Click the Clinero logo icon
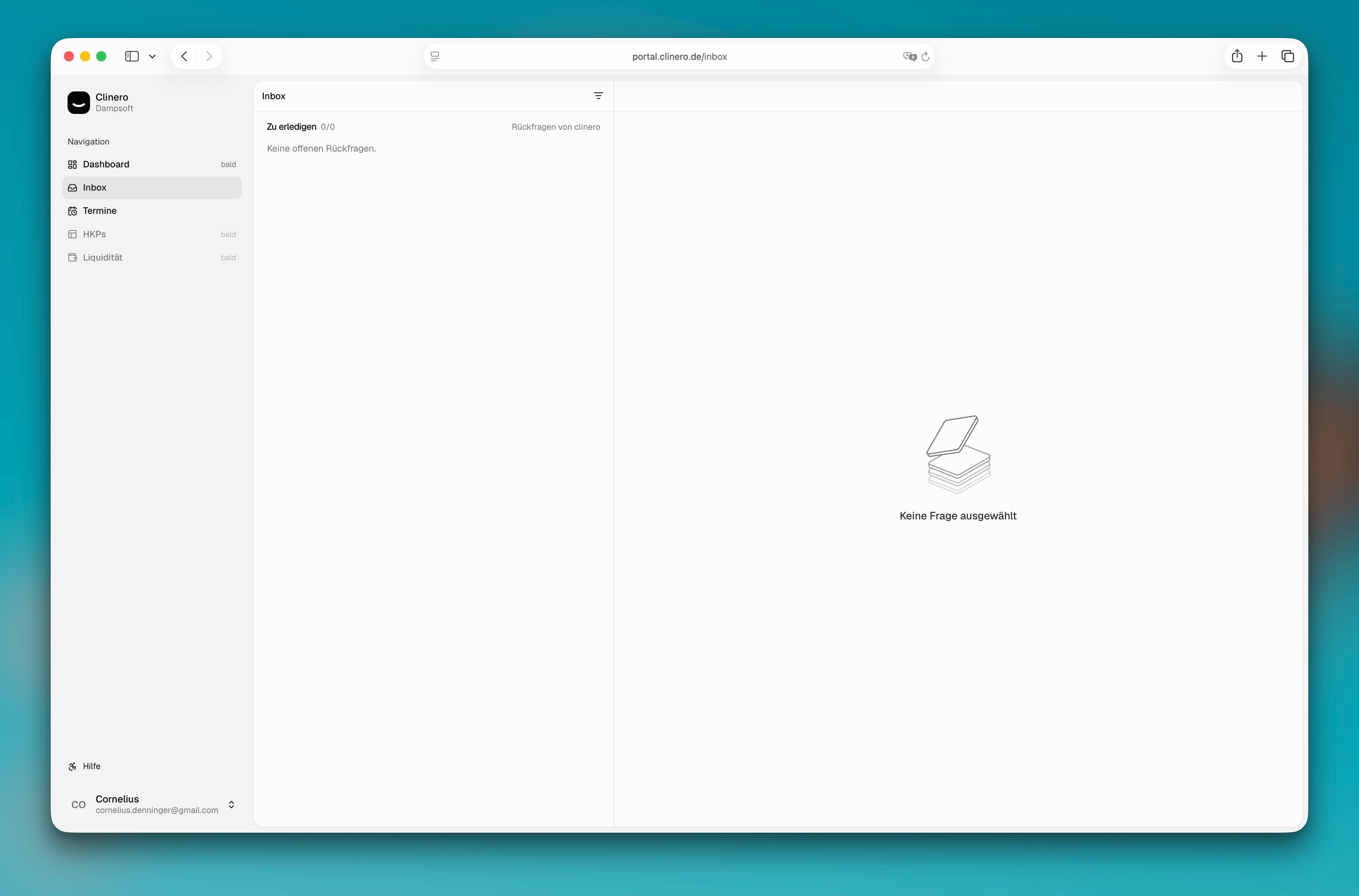The height and width of the screenshot is (896, 1359). (79, 103)
